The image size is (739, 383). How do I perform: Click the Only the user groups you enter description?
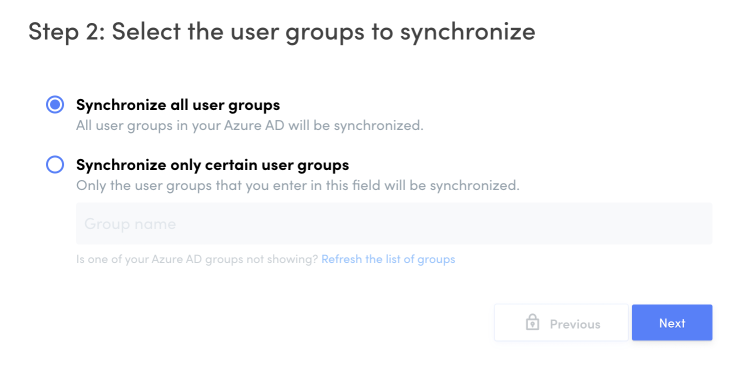tap(298, 185)
